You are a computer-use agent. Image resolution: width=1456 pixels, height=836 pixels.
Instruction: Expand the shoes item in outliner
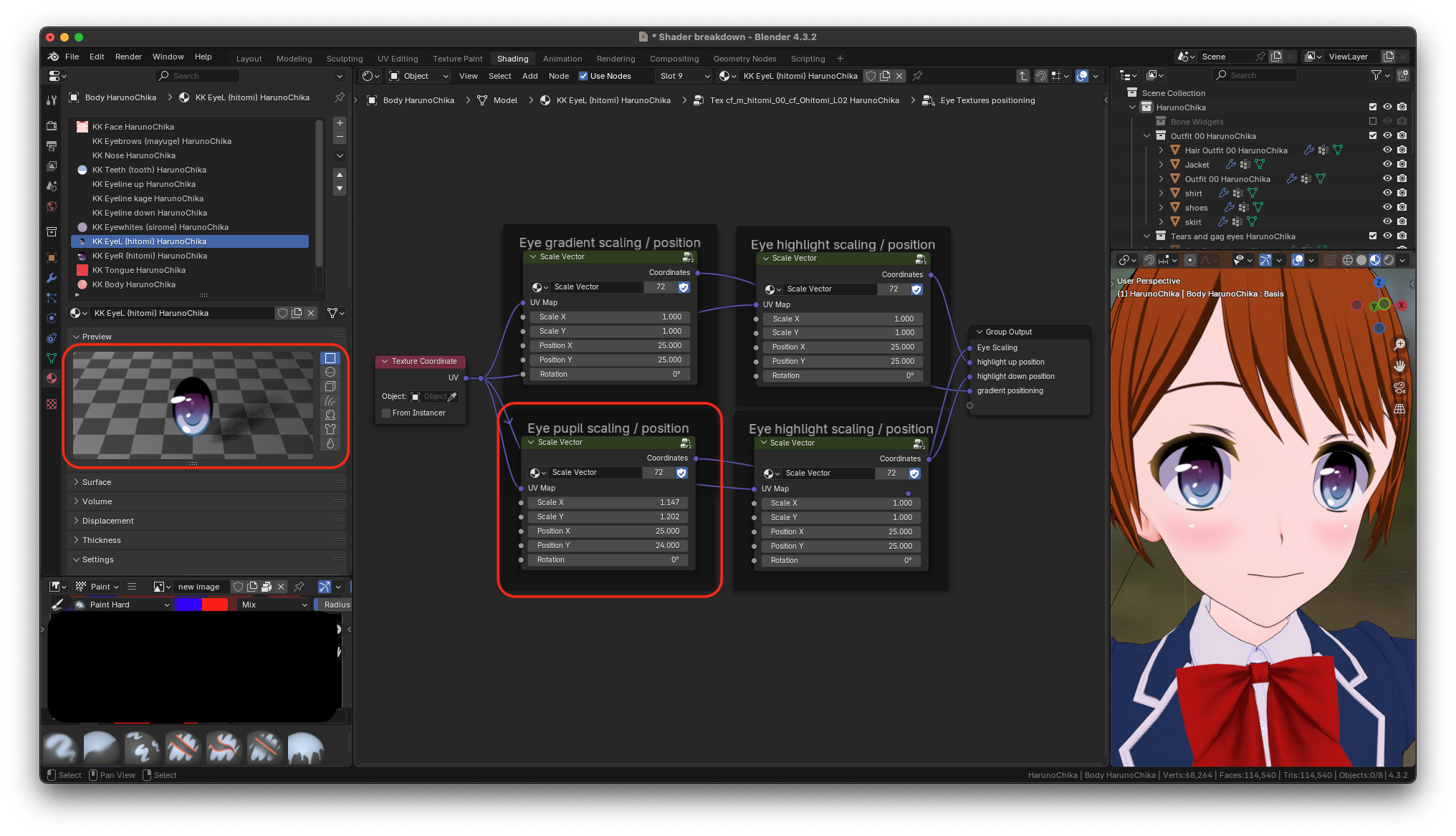coord(1161,208)
